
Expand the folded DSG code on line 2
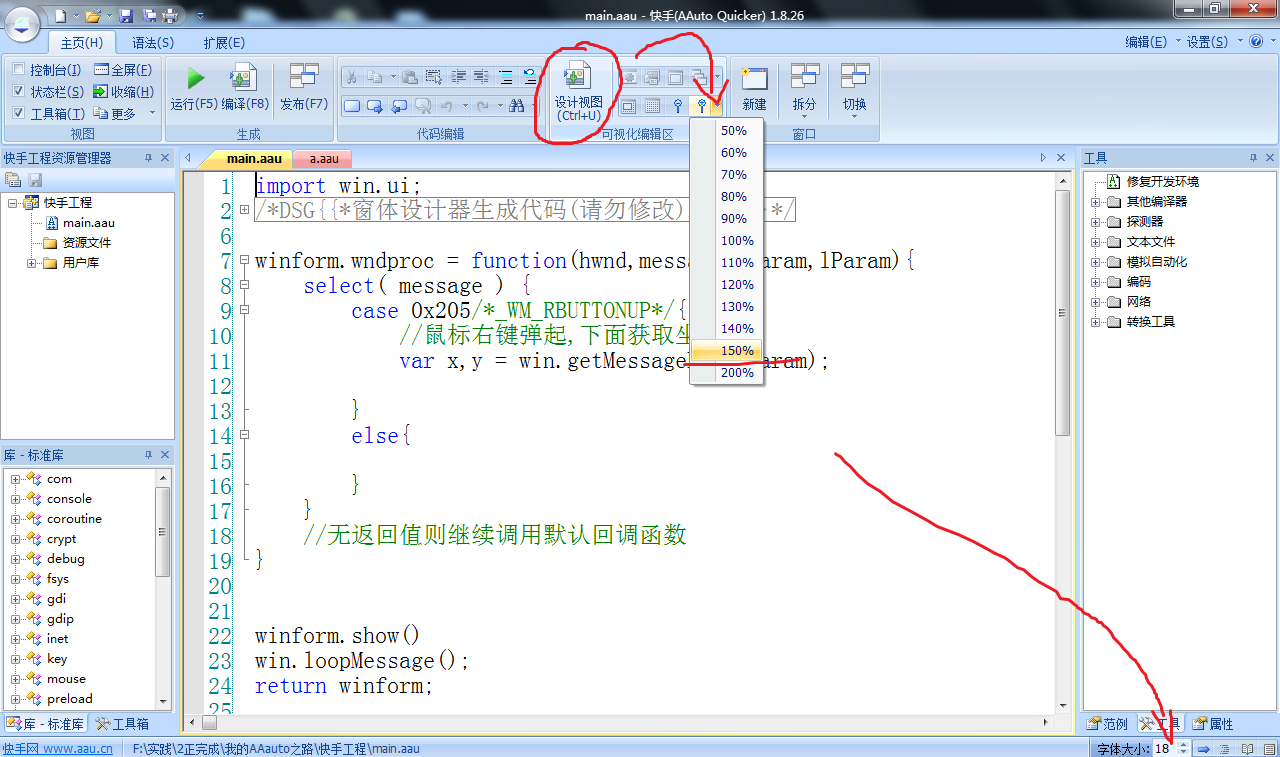point(245,210)
